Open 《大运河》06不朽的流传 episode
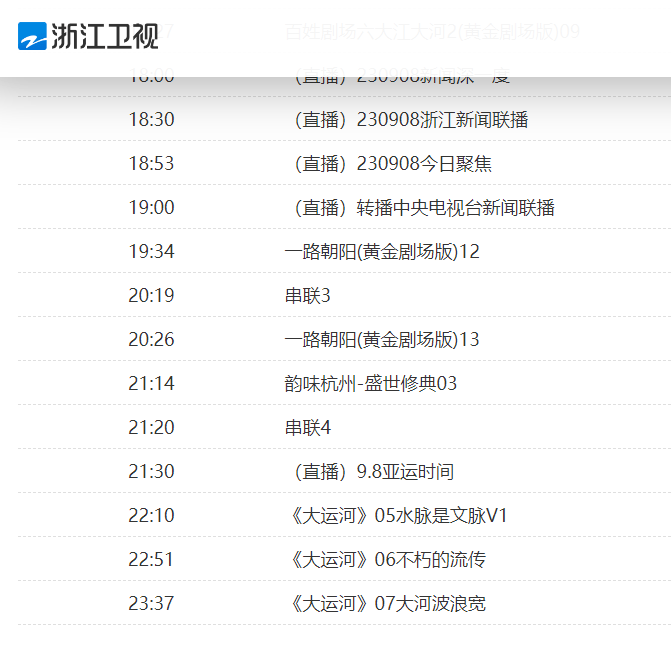The height and width of the screenshot is (650, 671). (x=386, y=560)
